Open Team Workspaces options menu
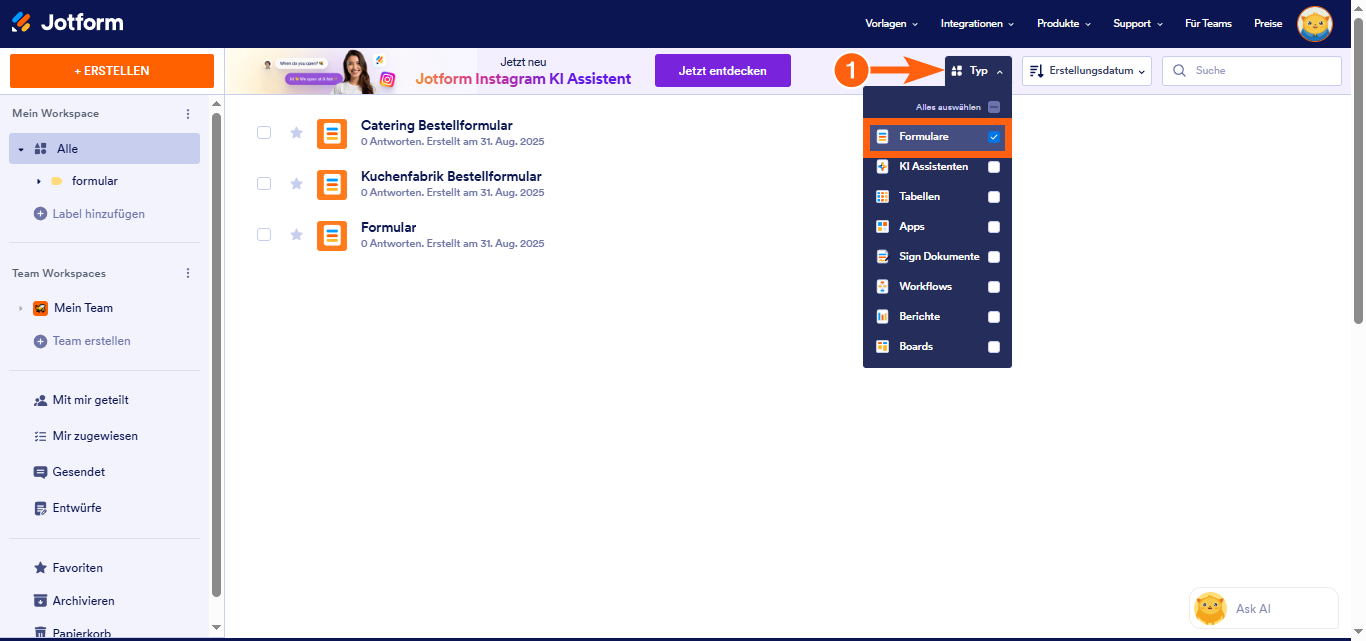Viewport: 1366px width, 641px height. point(188,273)
